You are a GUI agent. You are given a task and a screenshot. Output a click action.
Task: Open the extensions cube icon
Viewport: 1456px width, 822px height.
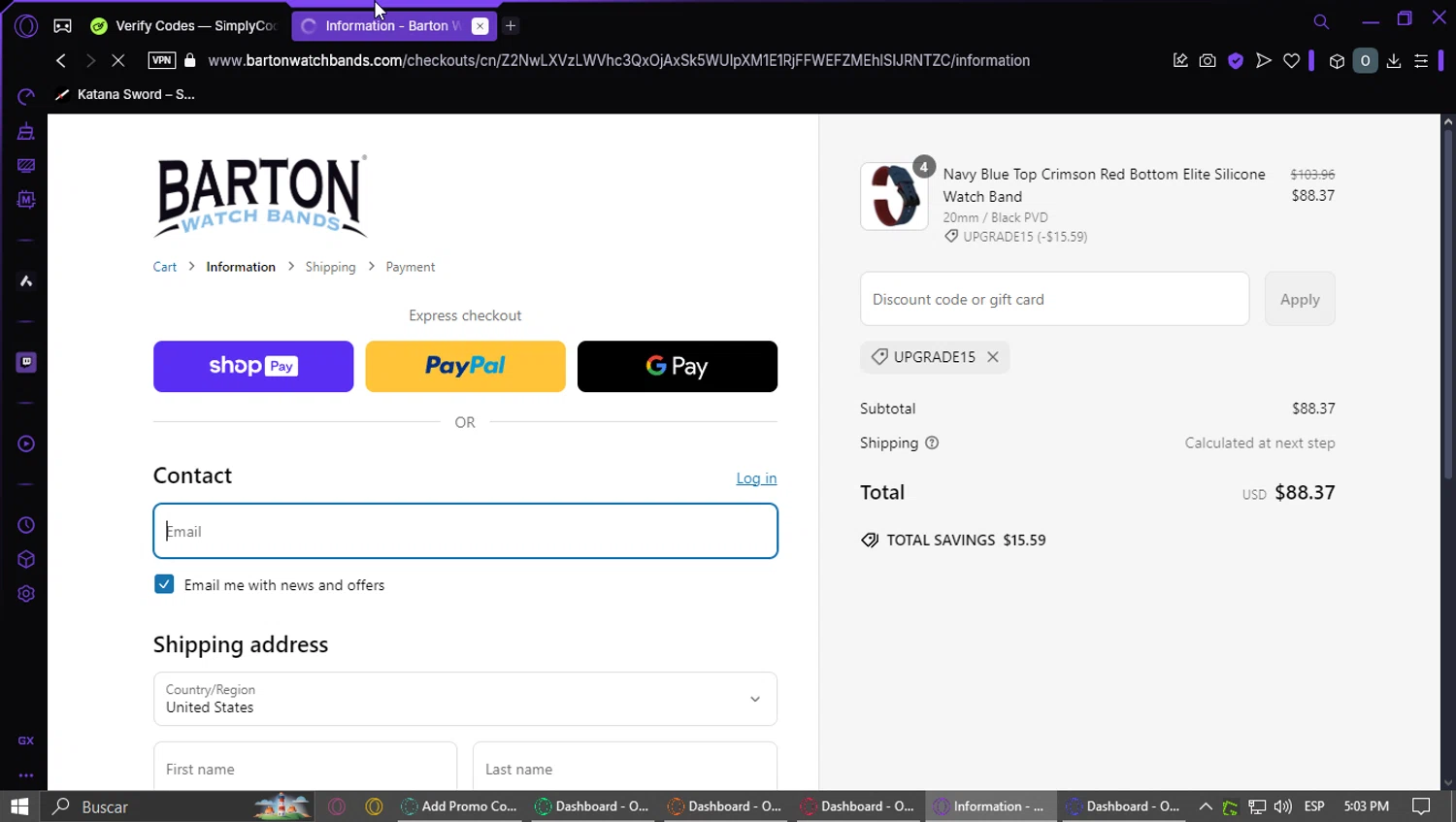[x=1337, y=61]
